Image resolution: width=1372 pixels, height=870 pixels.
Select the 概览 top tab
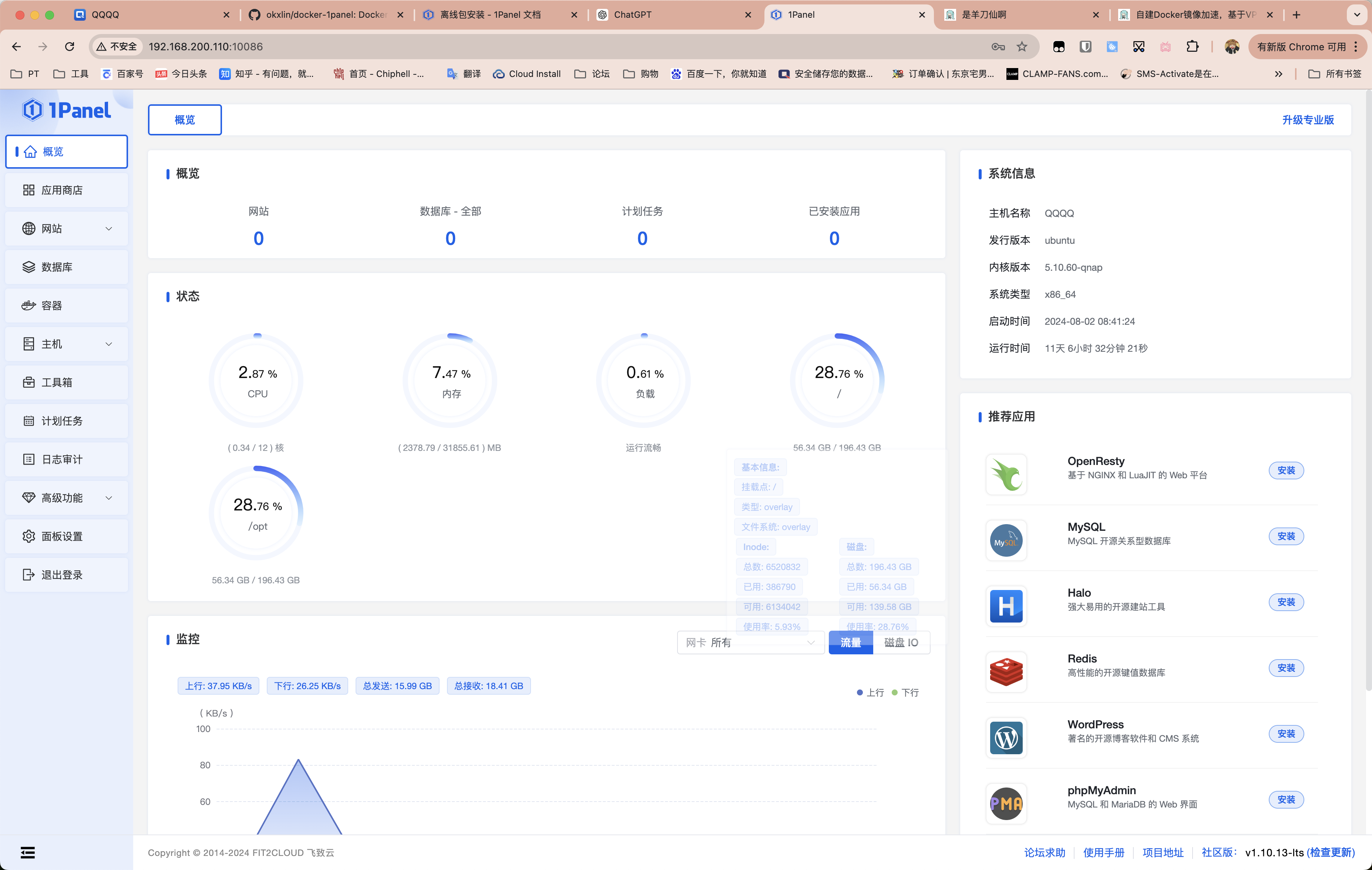[185, 119]
